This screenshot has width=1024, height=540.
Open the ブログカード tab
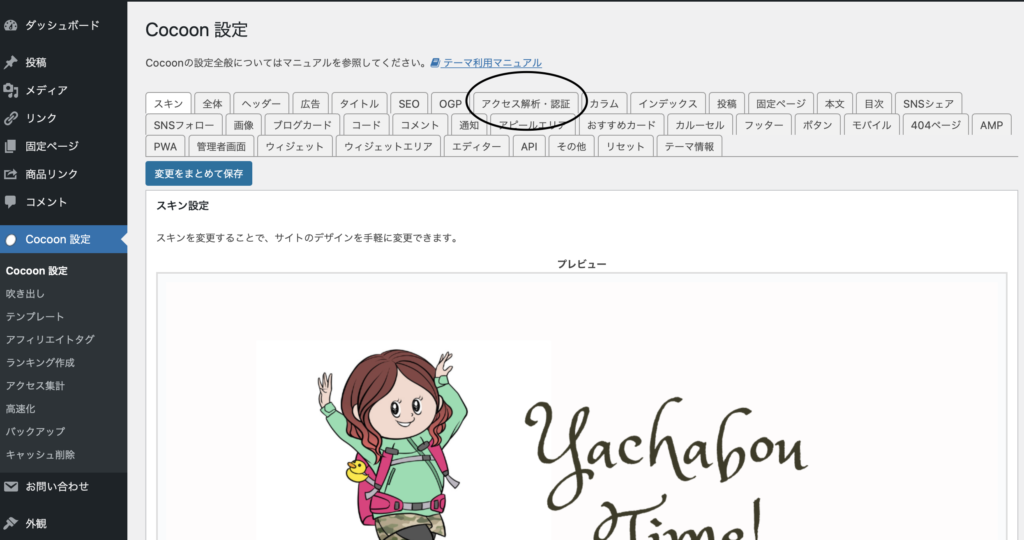pyautogui.click(x=302, y=125)
